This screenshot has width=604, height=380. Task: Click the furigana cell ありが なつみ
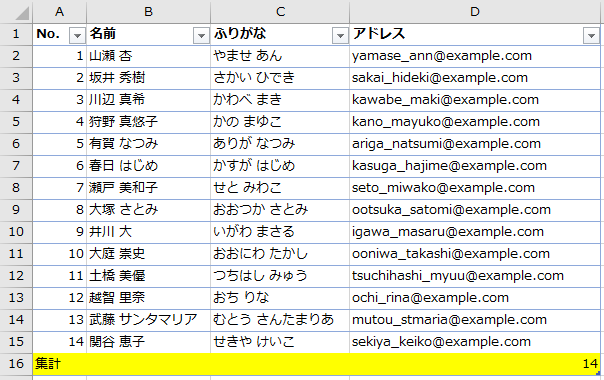click(280, 144)
